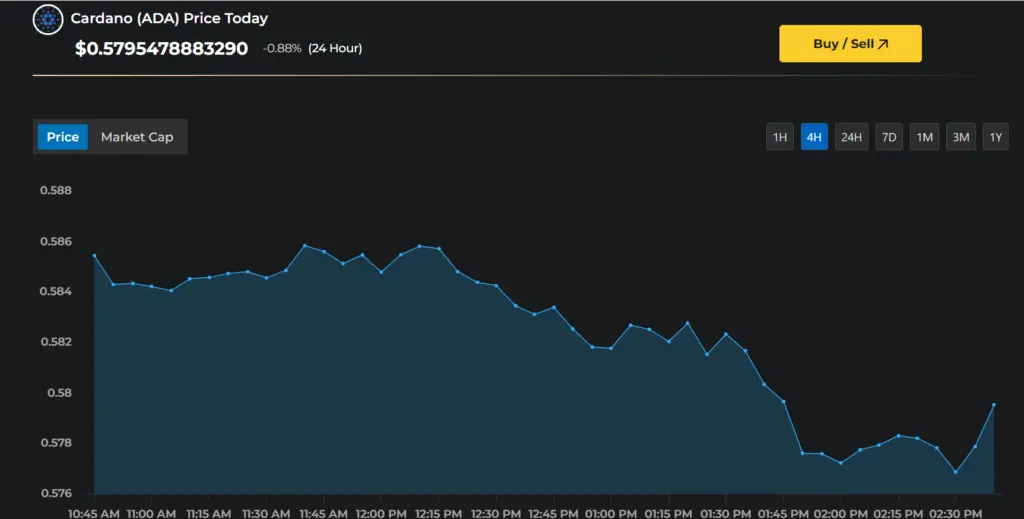Screen dimensions: 1024x519
Task: Click the Cardano logo icon
Action: [47, 19]
